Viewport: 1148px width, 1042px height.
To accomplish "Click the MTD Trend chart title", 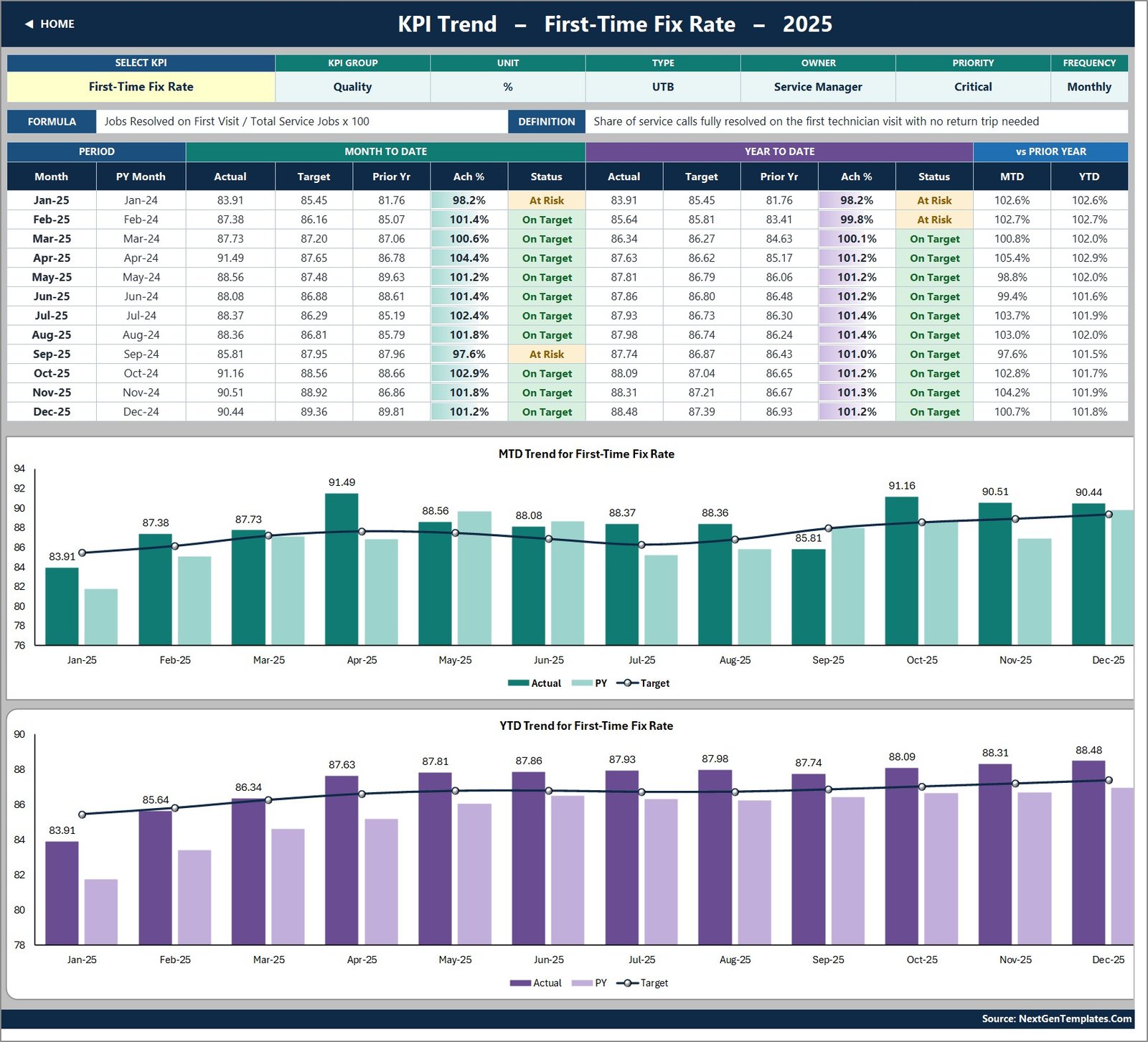I will click(586, 454).
